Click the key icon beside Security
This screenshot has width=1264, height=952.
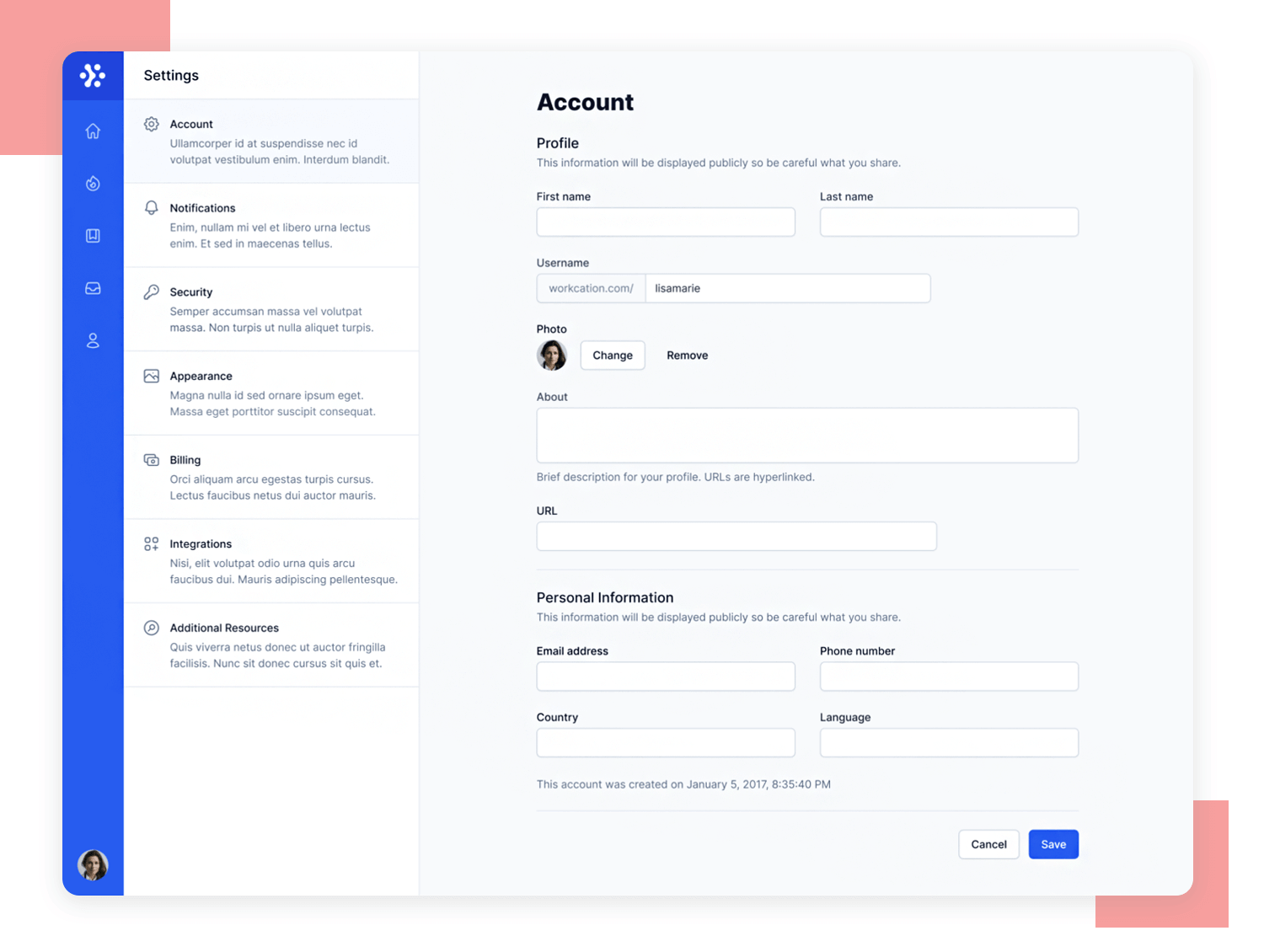click(152, 292)
